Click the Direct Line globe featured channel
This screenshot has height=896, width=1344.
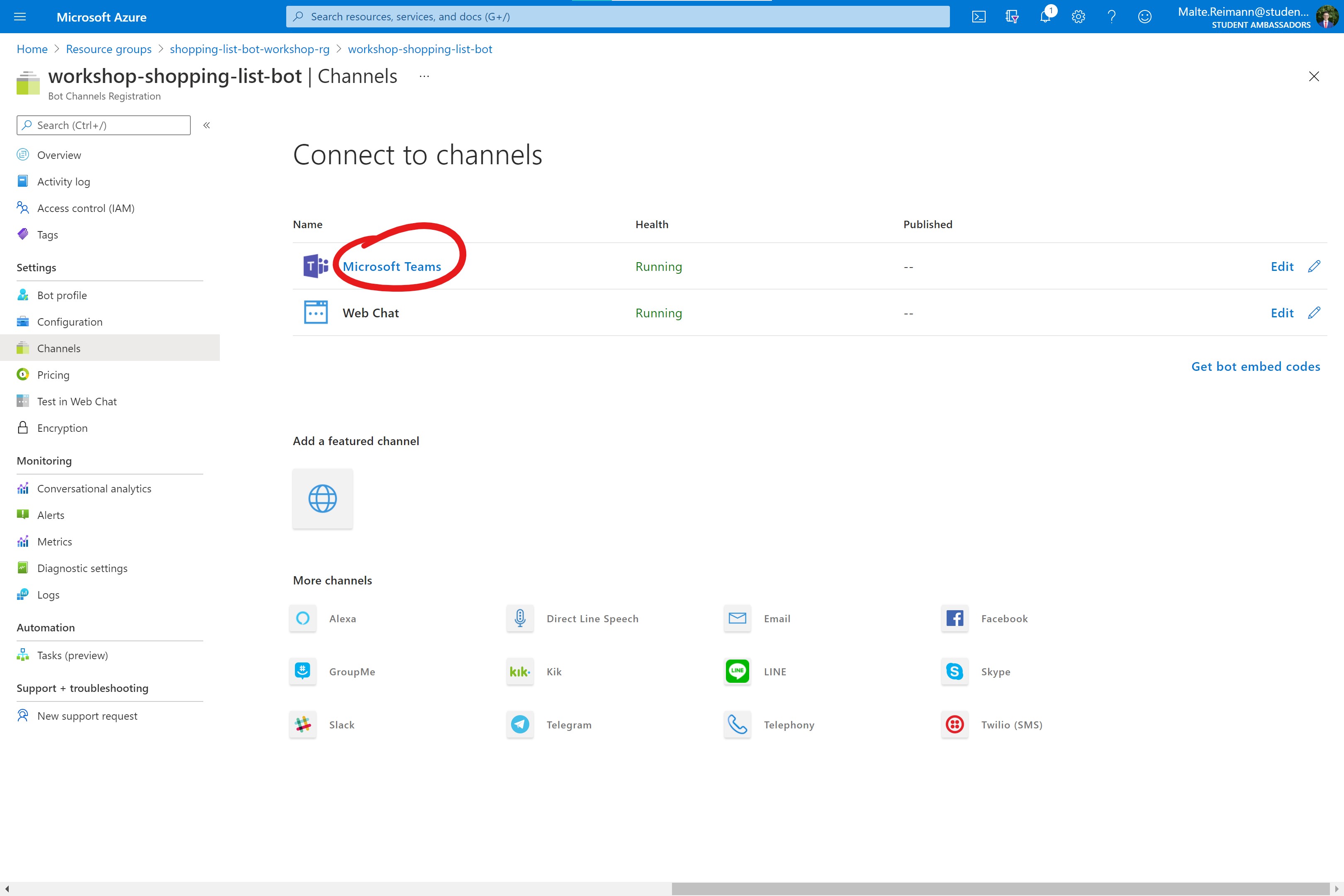point(322,499)
